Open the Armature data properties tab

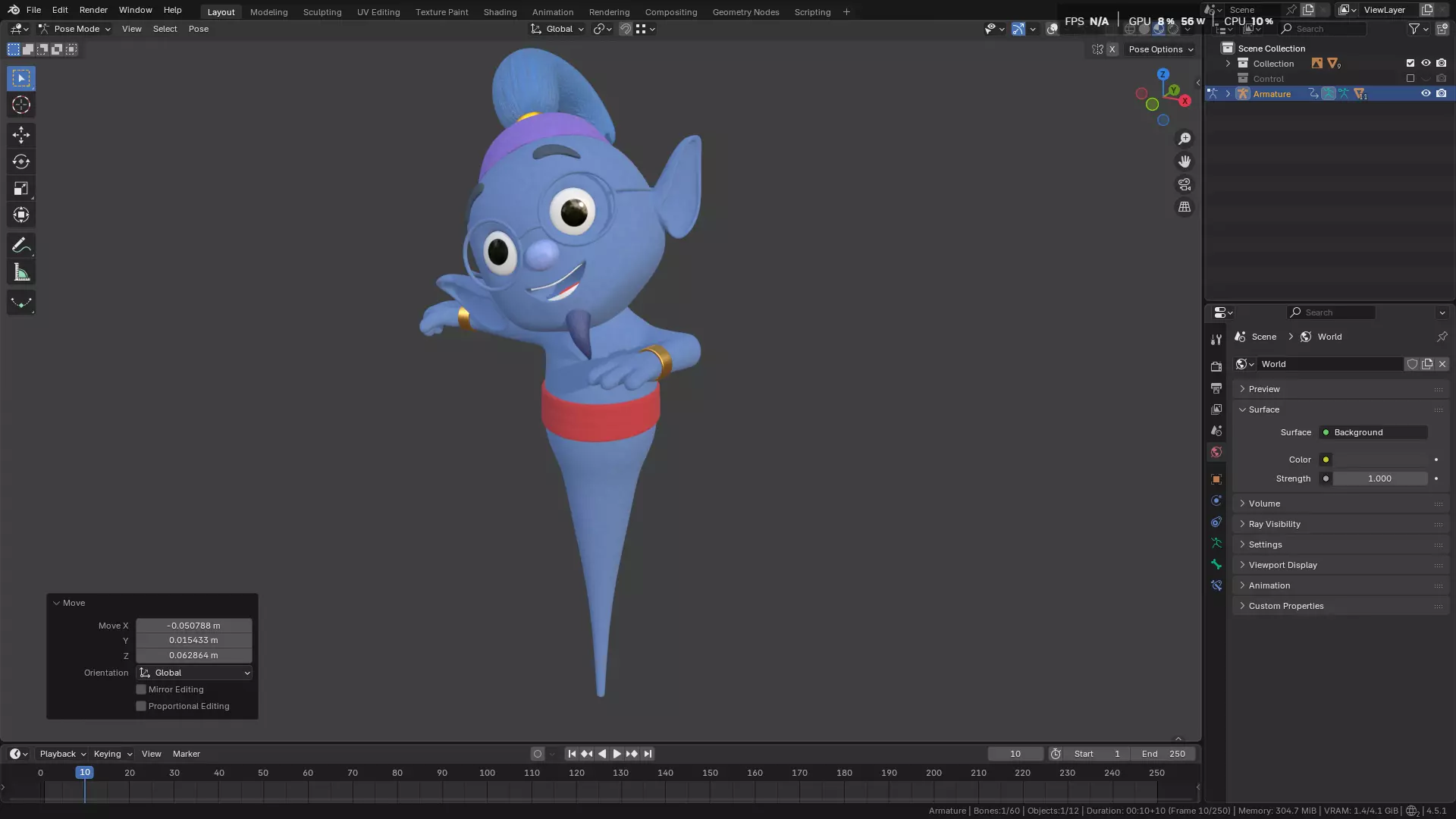(1216, 543)
